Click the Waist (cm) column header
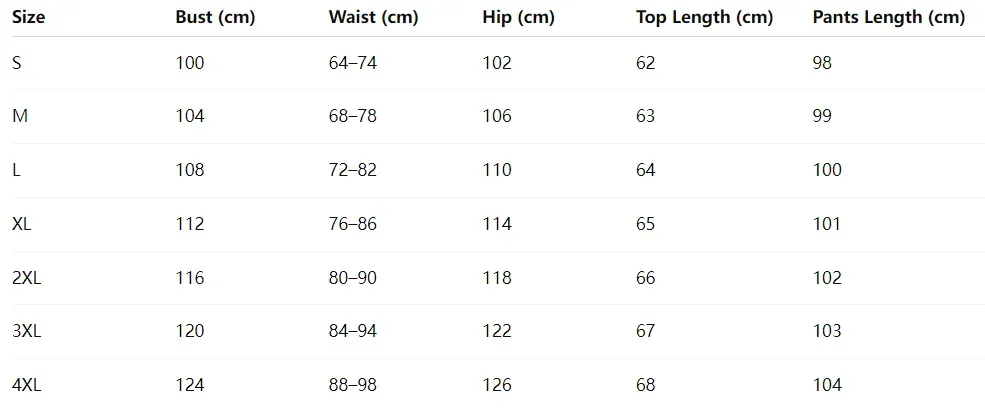 click(373, 17)
